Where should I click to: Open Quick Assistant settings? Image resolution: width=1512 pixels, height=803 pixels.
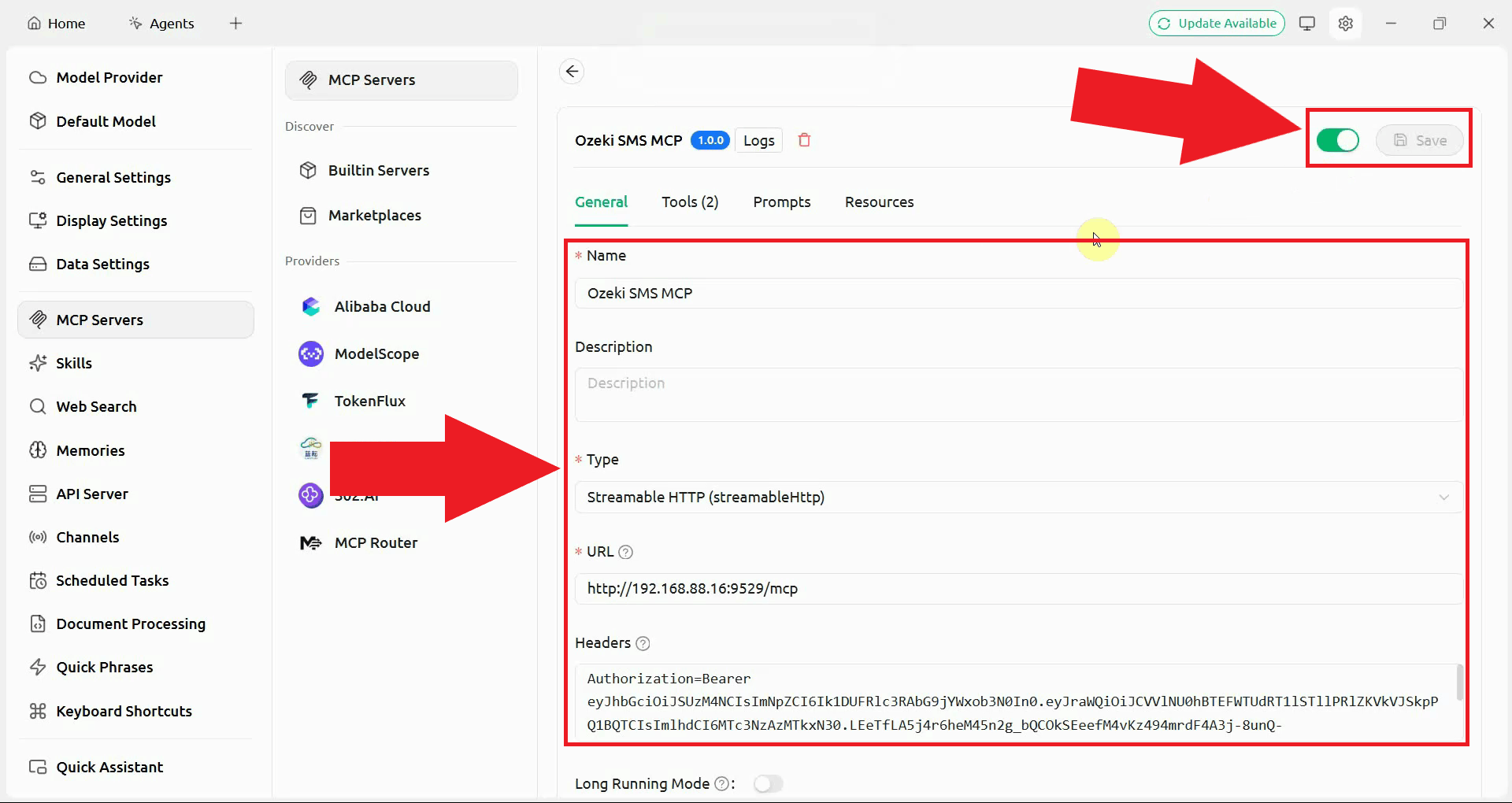point(135,767)
